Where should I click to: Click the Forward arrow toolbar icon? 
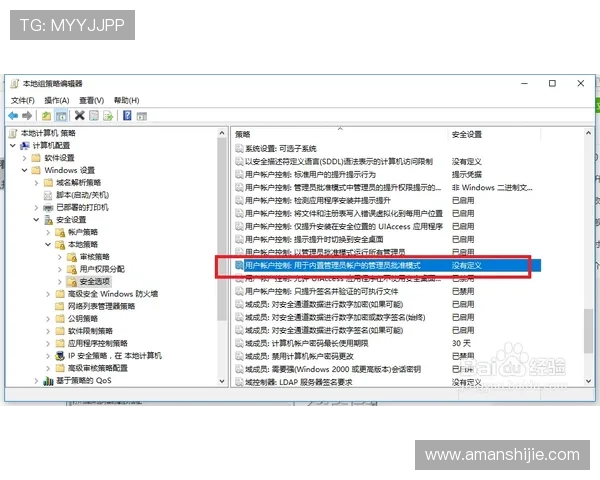click(27, 116)
